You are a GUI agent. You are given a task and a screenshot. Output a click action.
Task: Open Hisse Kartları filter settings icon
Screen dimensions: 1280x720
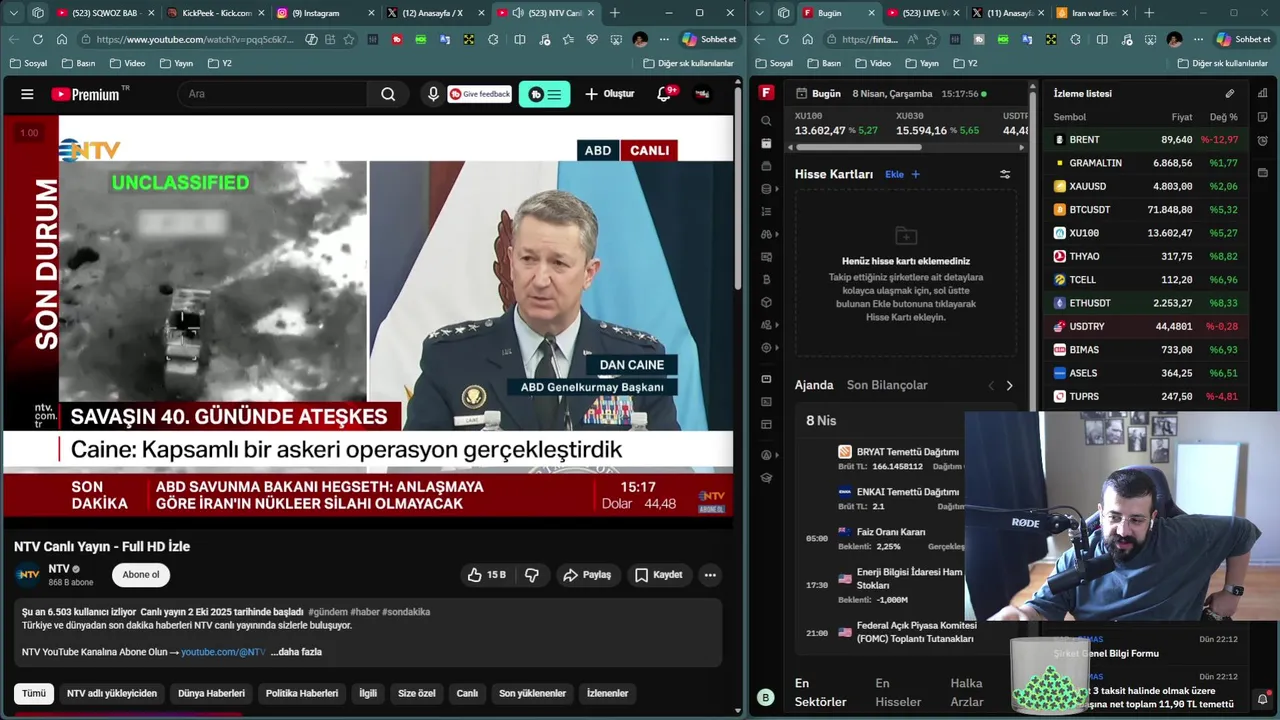coord(1005,174)
